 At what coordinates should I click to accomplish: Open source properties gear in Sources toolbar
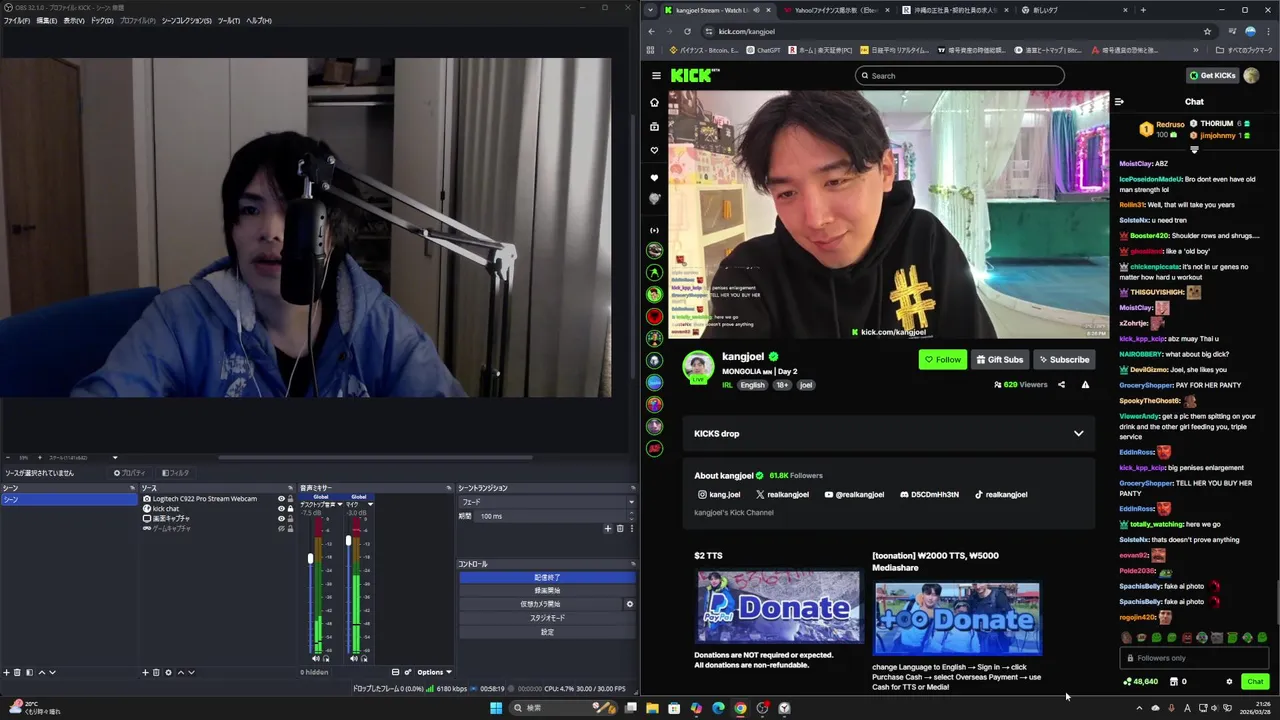pyautogui.click(x=168, y=672)
